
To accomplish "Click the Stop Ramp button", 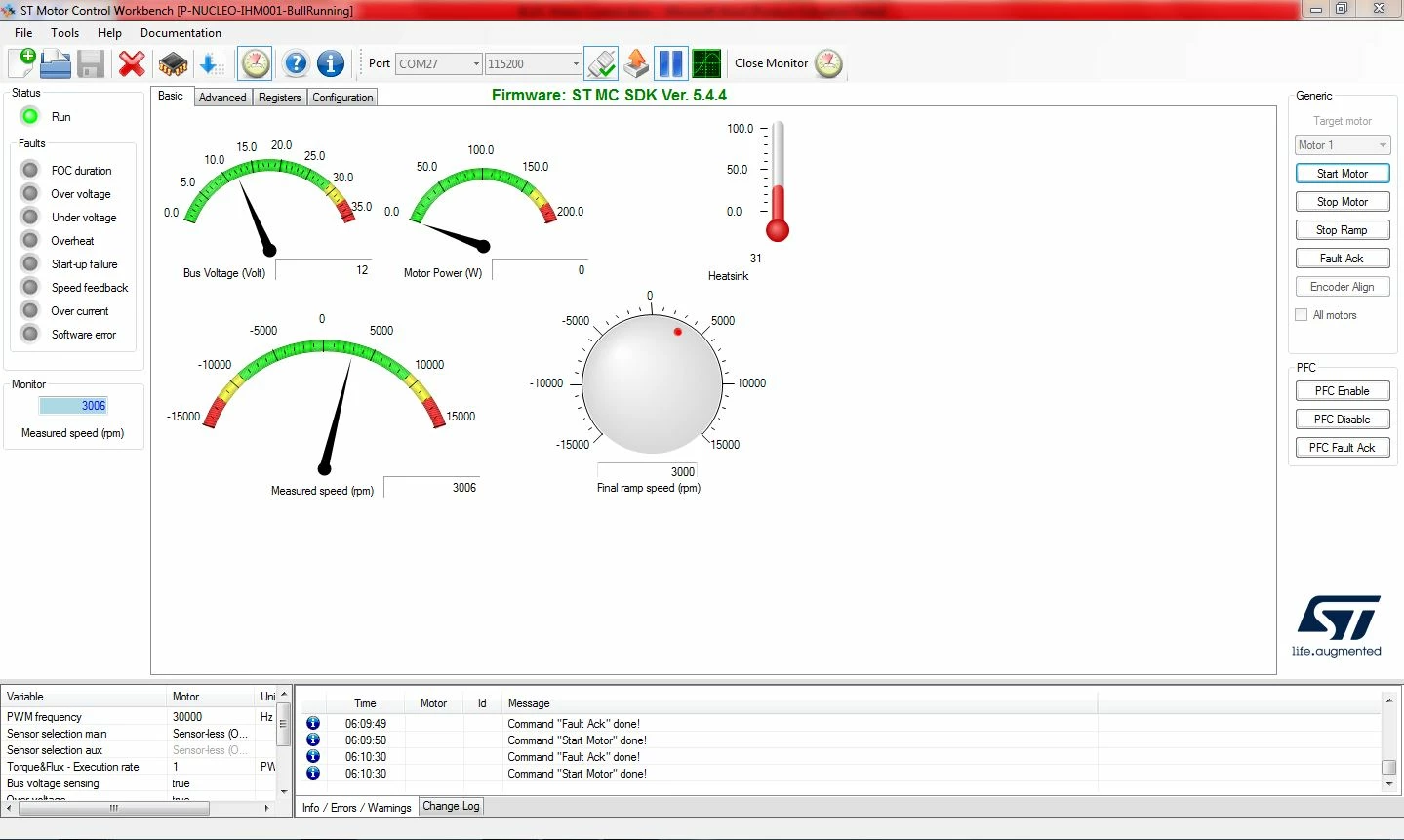I will (1343, 230).
